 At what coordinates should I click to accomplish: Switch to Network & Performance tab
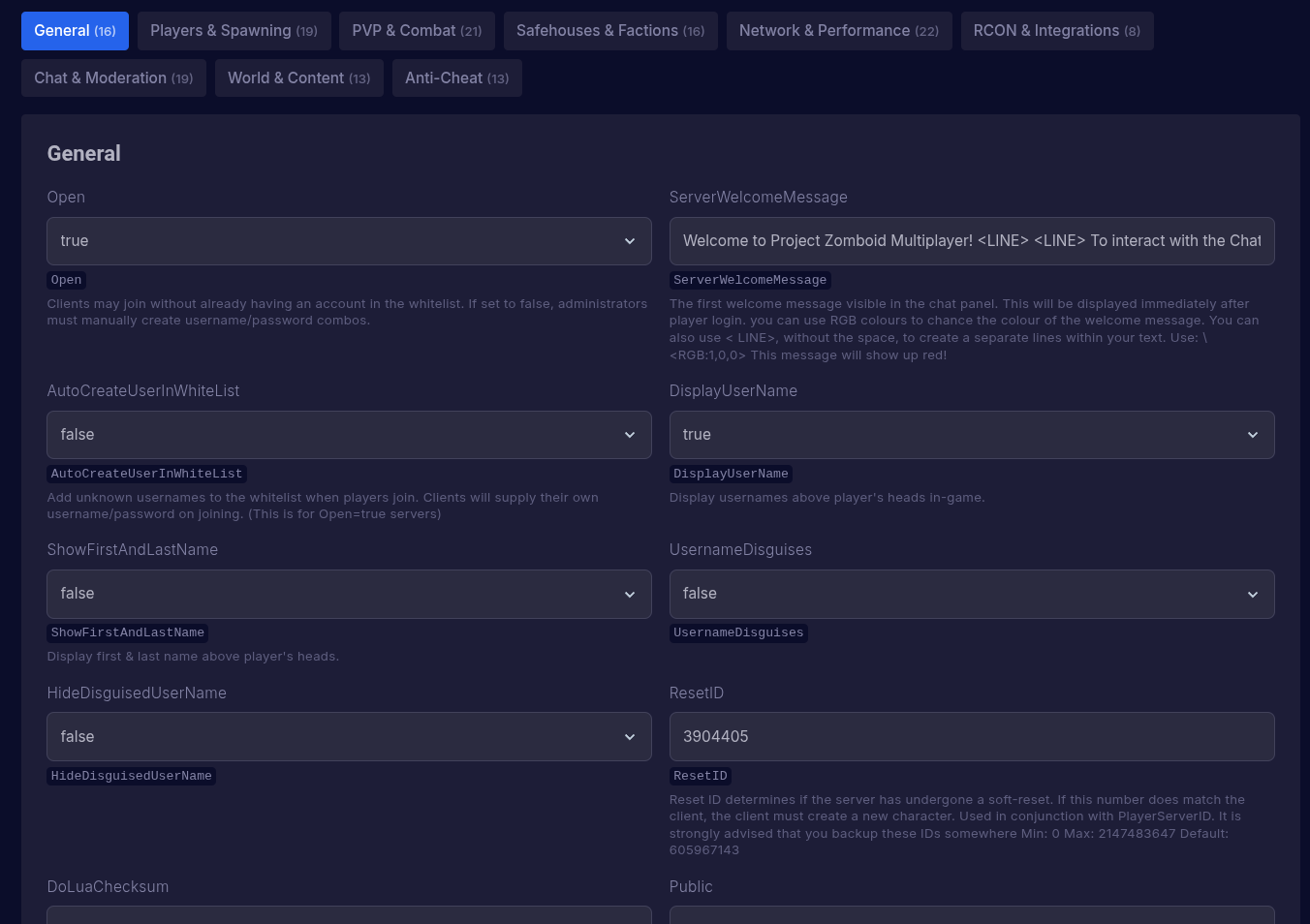click(x=839, y=30)
